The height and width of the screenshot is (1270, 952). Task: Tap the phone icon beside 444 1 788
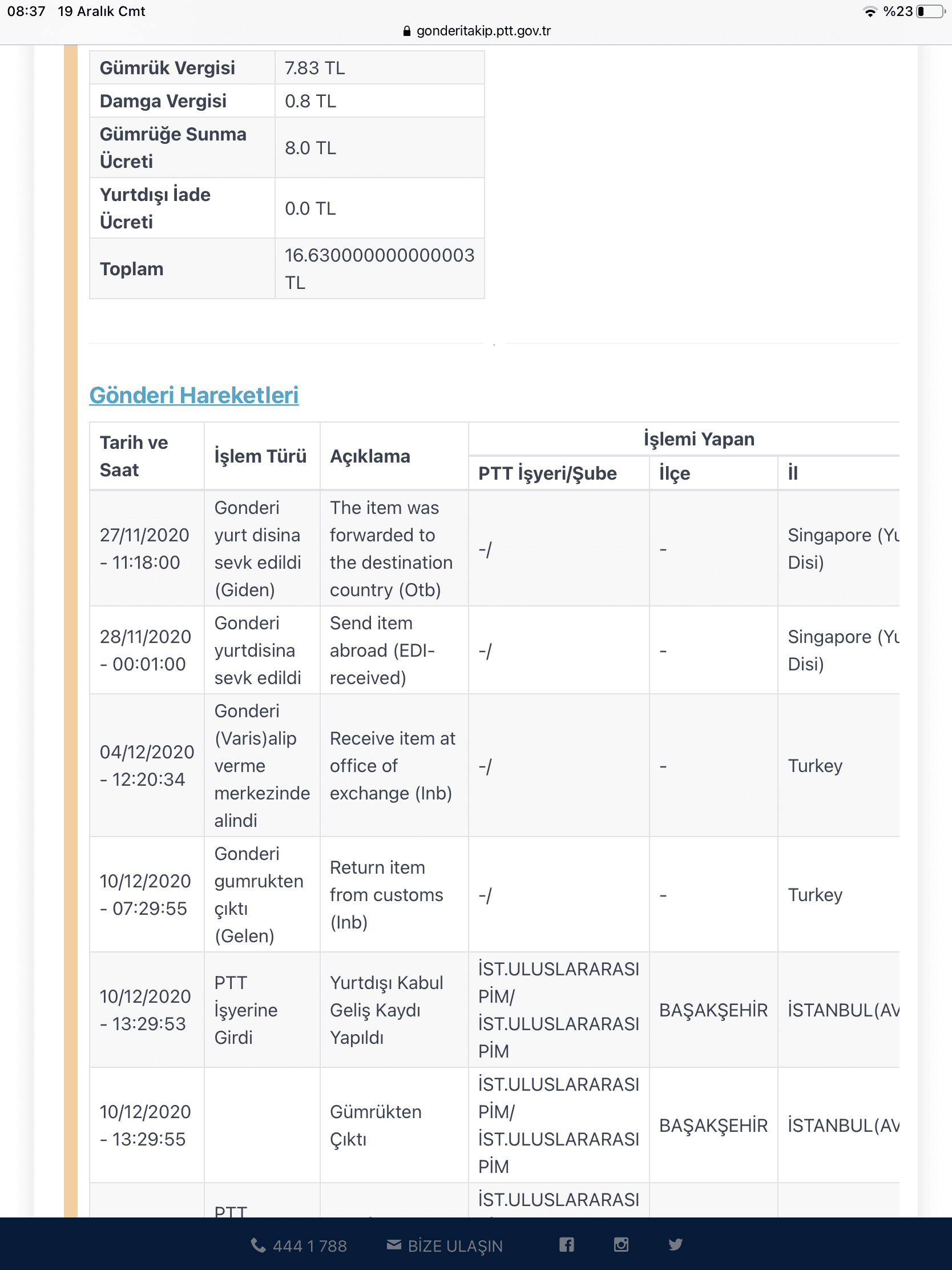pyautogui.click(x=258, y=1245)
